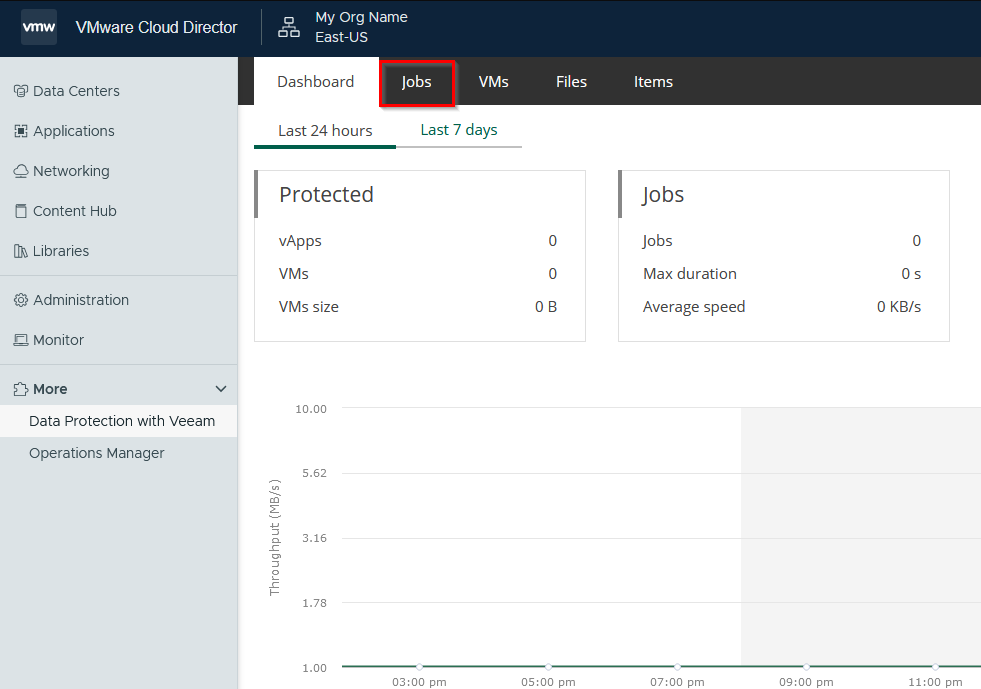981x689 pixels.
Task: Open Operations Manager entry
Action: (x=96, y=453)
